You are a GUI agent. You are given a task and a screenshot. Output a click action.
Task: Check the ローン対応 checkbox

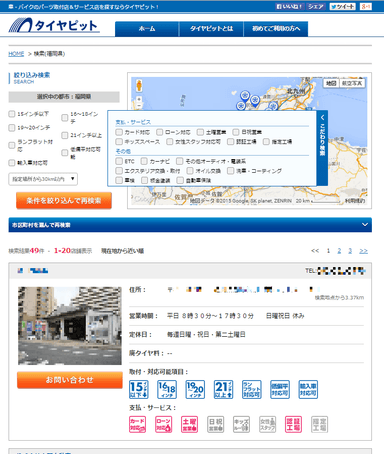tap(160, 132)
